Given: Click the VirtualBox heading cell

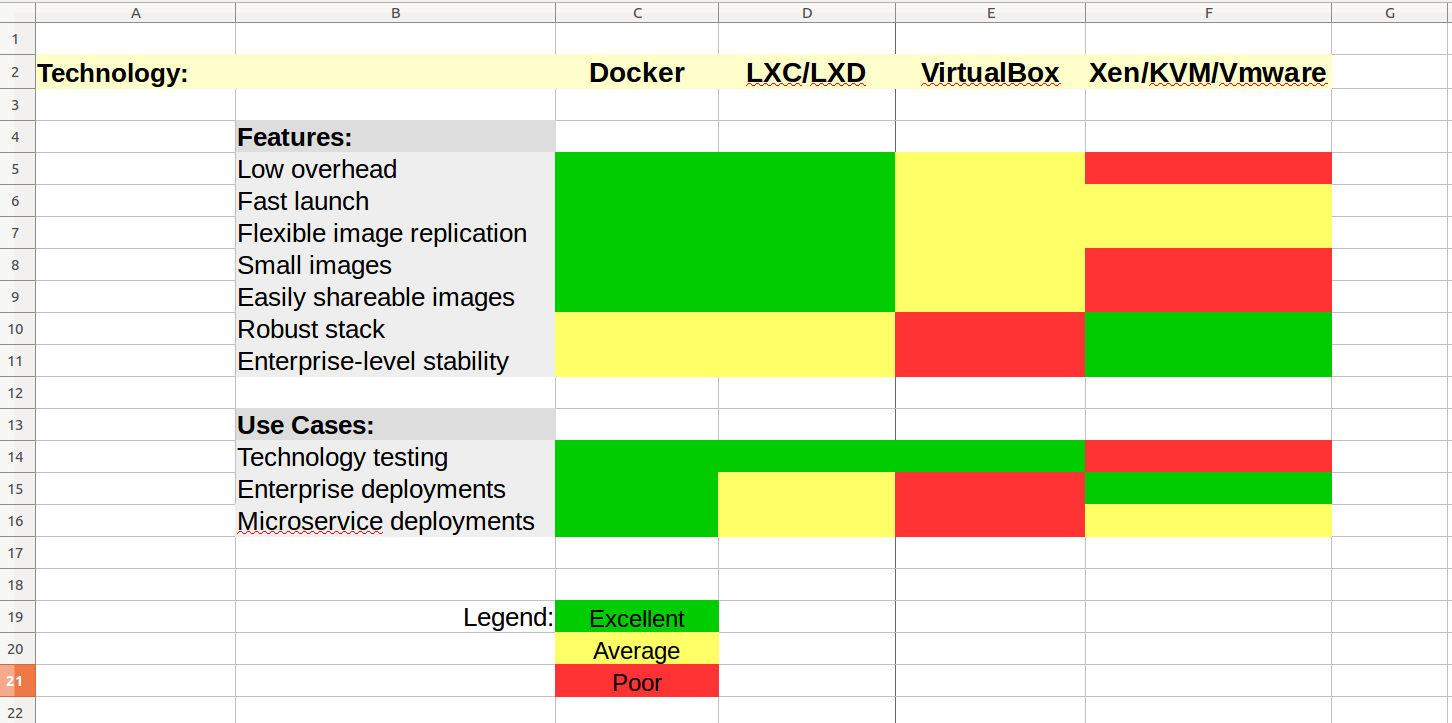Looking at the screenshot, I should [990, 73].
